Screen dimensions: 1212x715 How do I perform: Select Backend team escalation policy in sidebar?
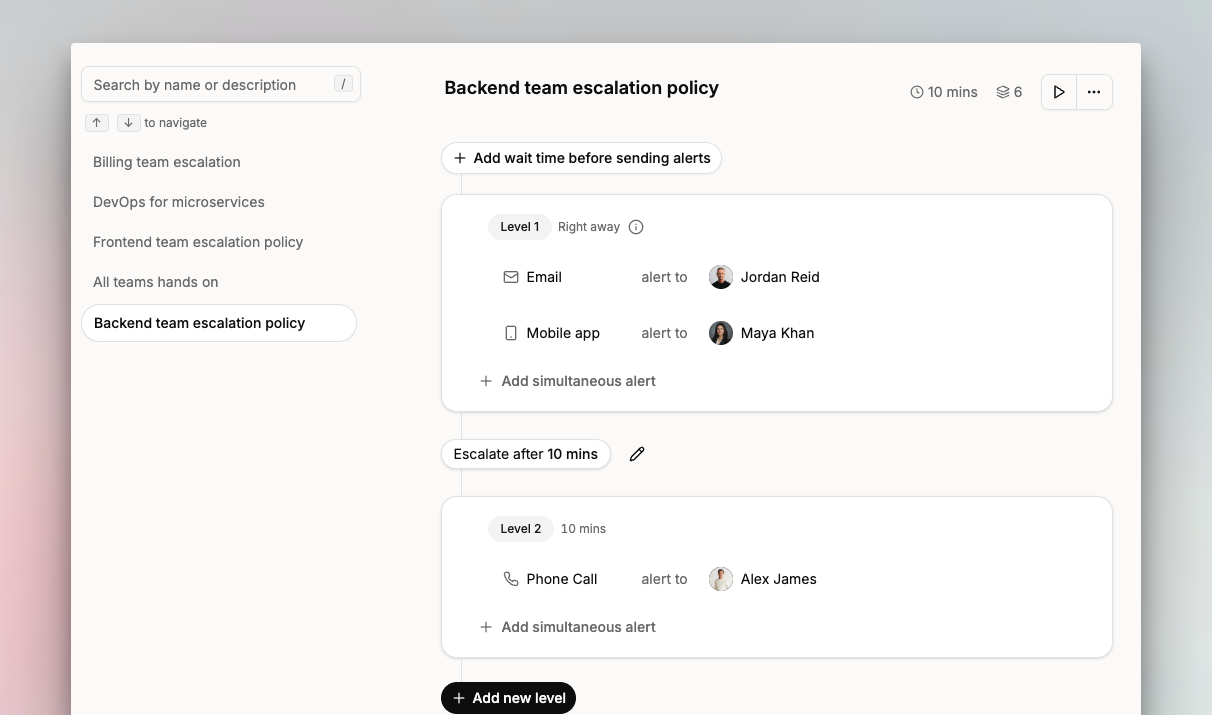[x=219, y=323]
